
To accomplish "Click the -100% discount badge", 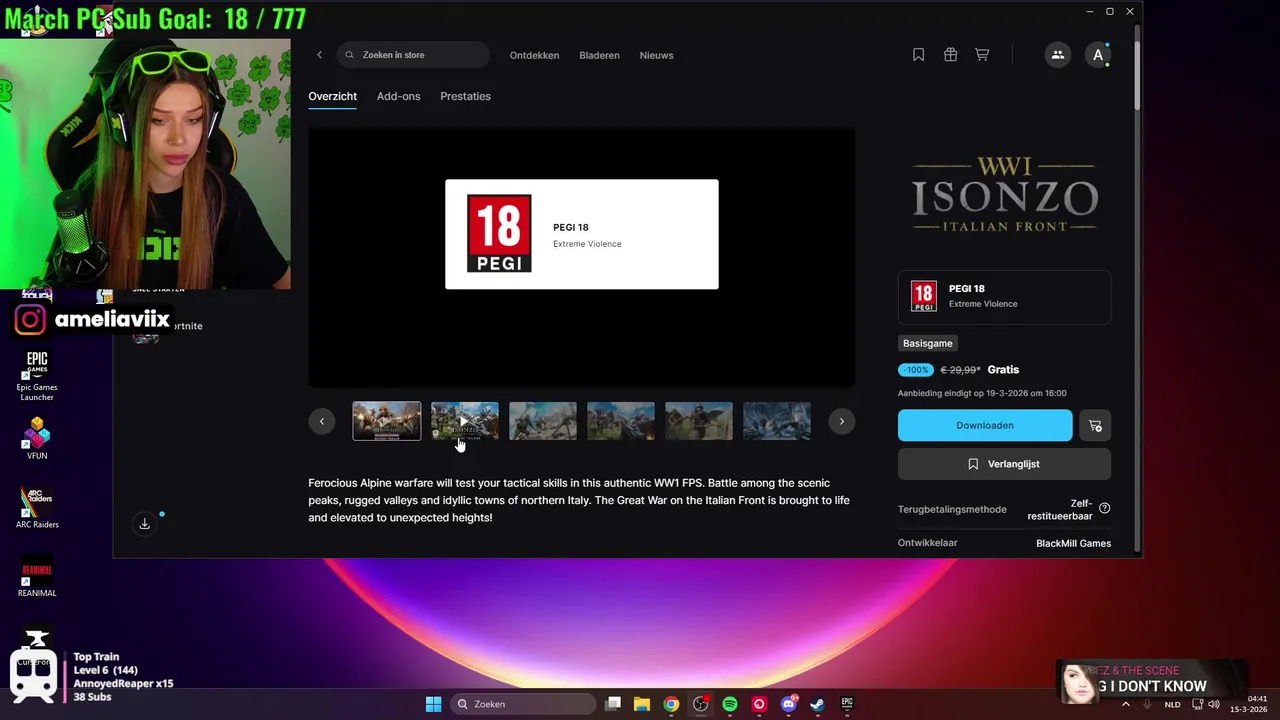I will (916, 370).
